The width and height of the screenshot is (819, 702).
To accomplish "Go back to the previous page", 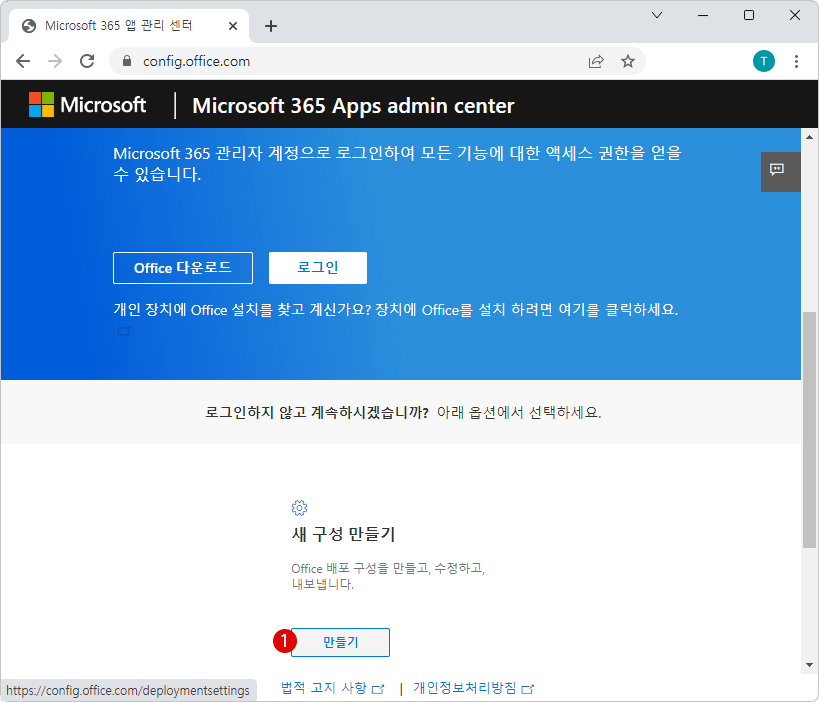I will 23,62.
